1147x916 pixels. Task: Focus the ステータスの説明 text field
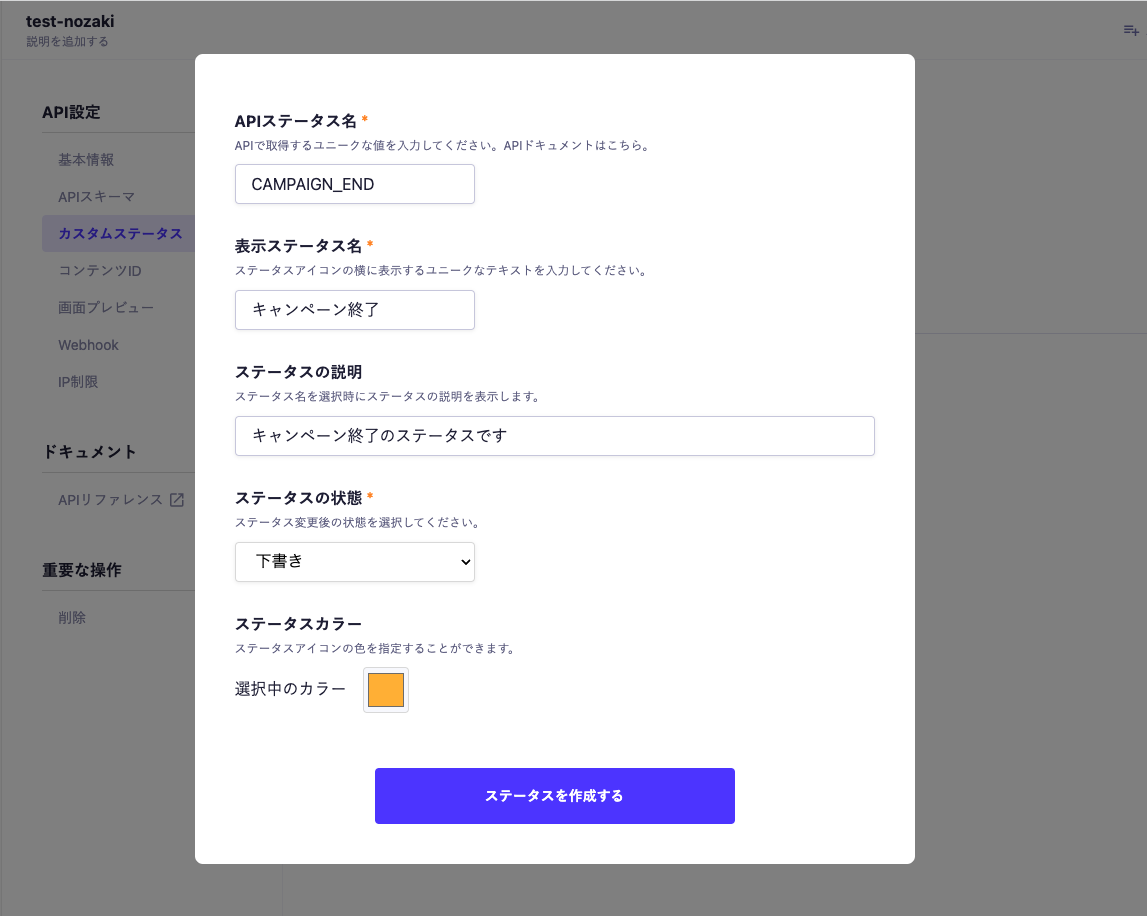pyautogui.click(x=554, y=436)
